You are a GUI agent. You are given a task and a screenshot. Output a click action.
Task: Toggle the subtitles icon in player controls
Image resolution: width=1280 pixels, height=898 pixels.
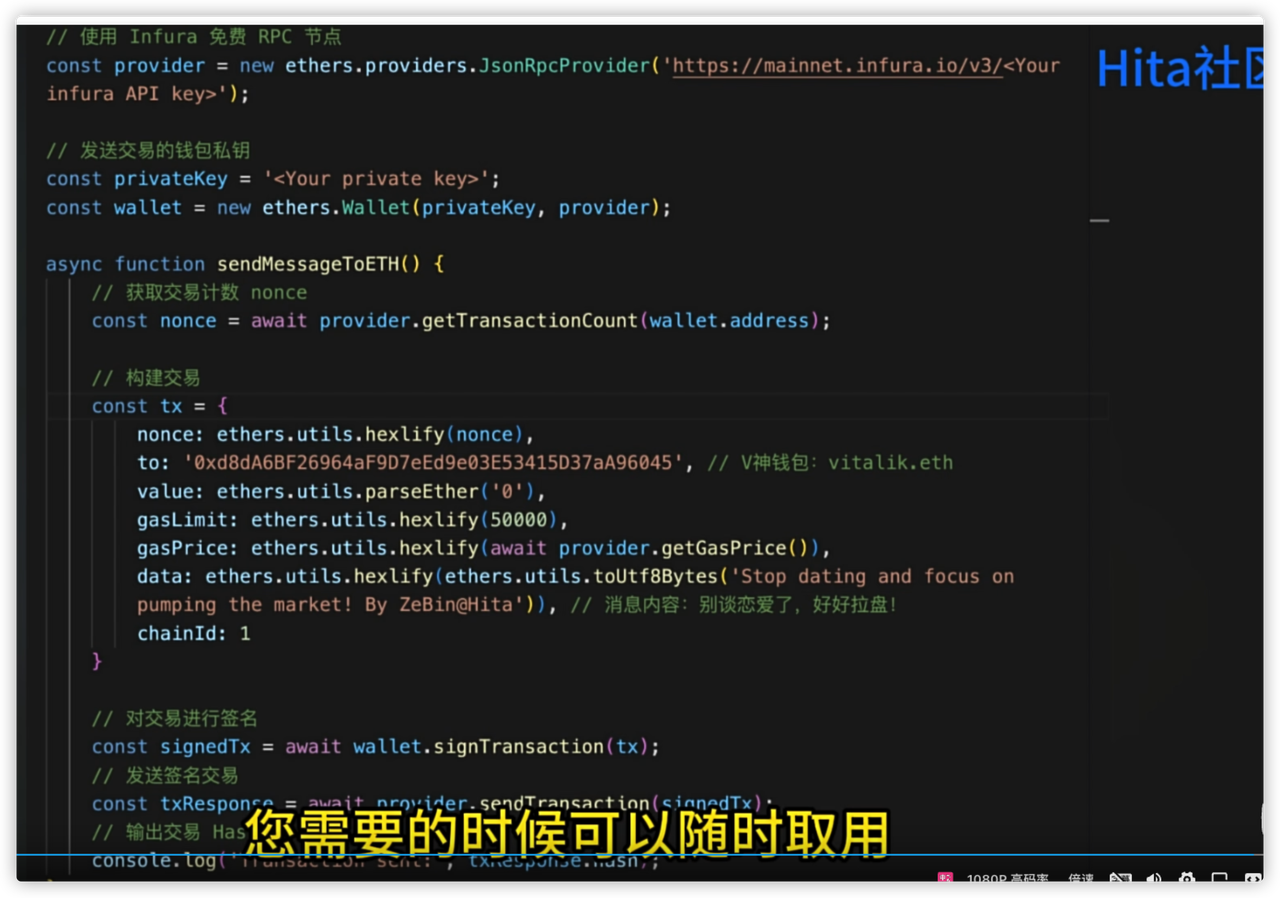[1119, 880]
